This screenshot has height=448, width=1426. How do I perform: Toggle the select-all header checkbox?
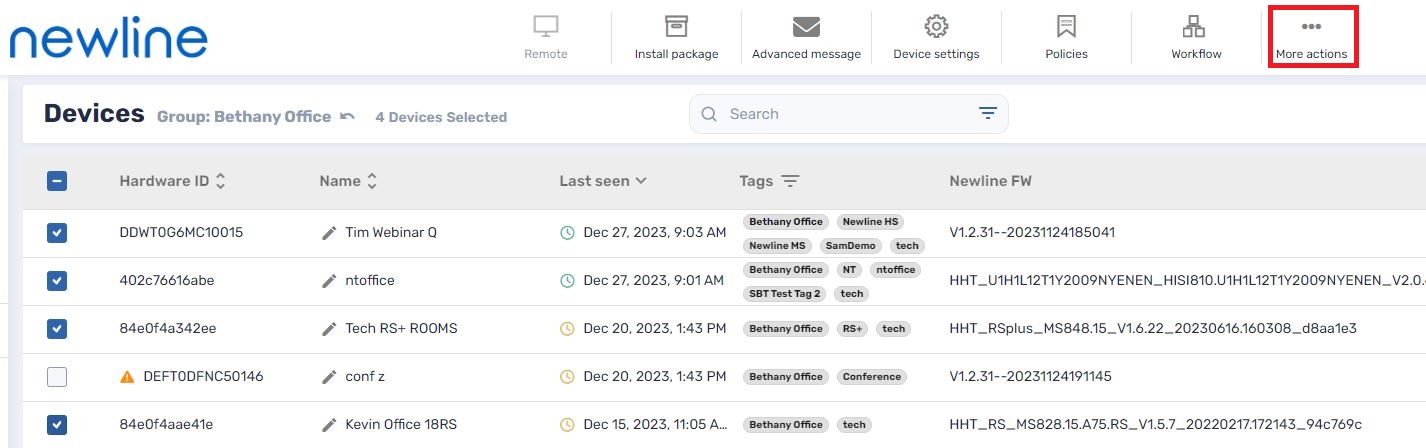click(x=57, y=181)
